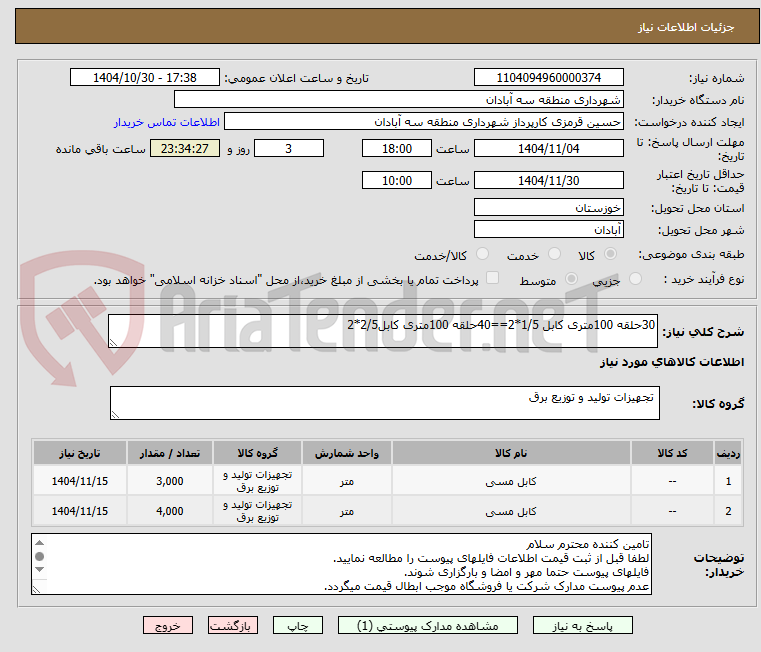Click resize handle of buyer notes box
The width and height of the screenshot is (761, 652).
pos(36,589)
